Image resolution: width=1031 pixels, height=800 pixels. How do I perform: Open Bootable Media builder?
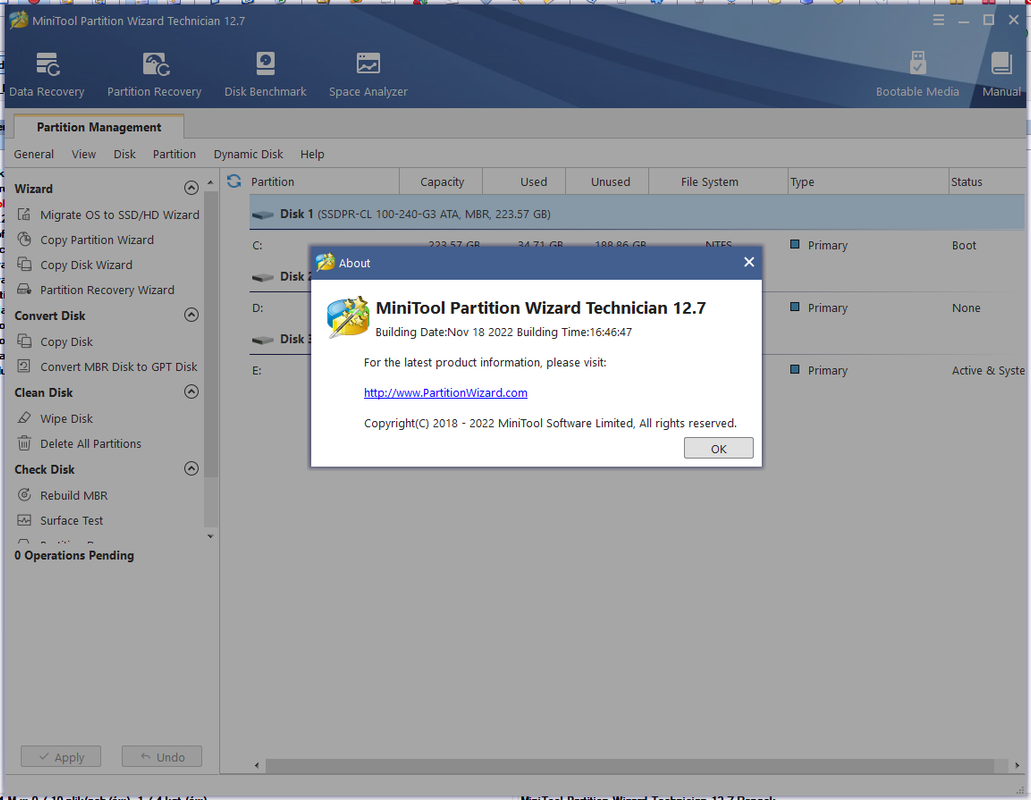[x=917, y=74]
